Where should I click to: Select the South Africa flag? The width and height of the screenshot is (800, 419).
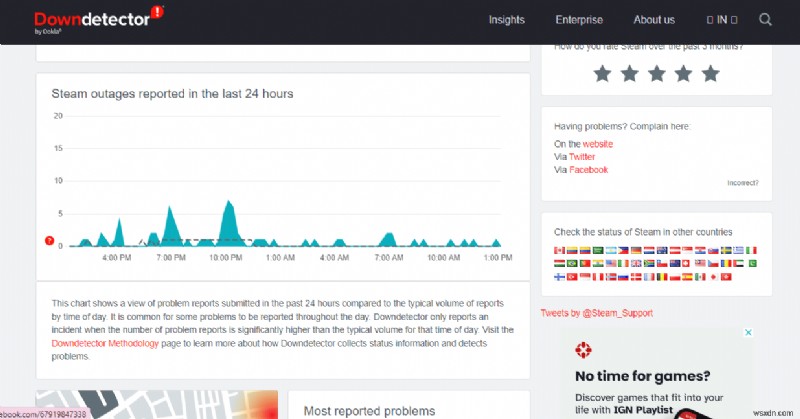point(649,263)
